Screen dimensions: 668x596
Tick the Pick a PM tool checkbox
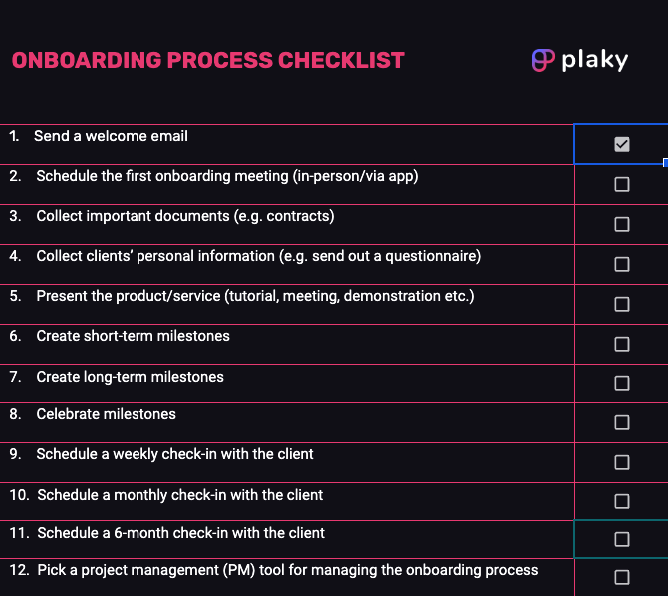tap(622, 577)
